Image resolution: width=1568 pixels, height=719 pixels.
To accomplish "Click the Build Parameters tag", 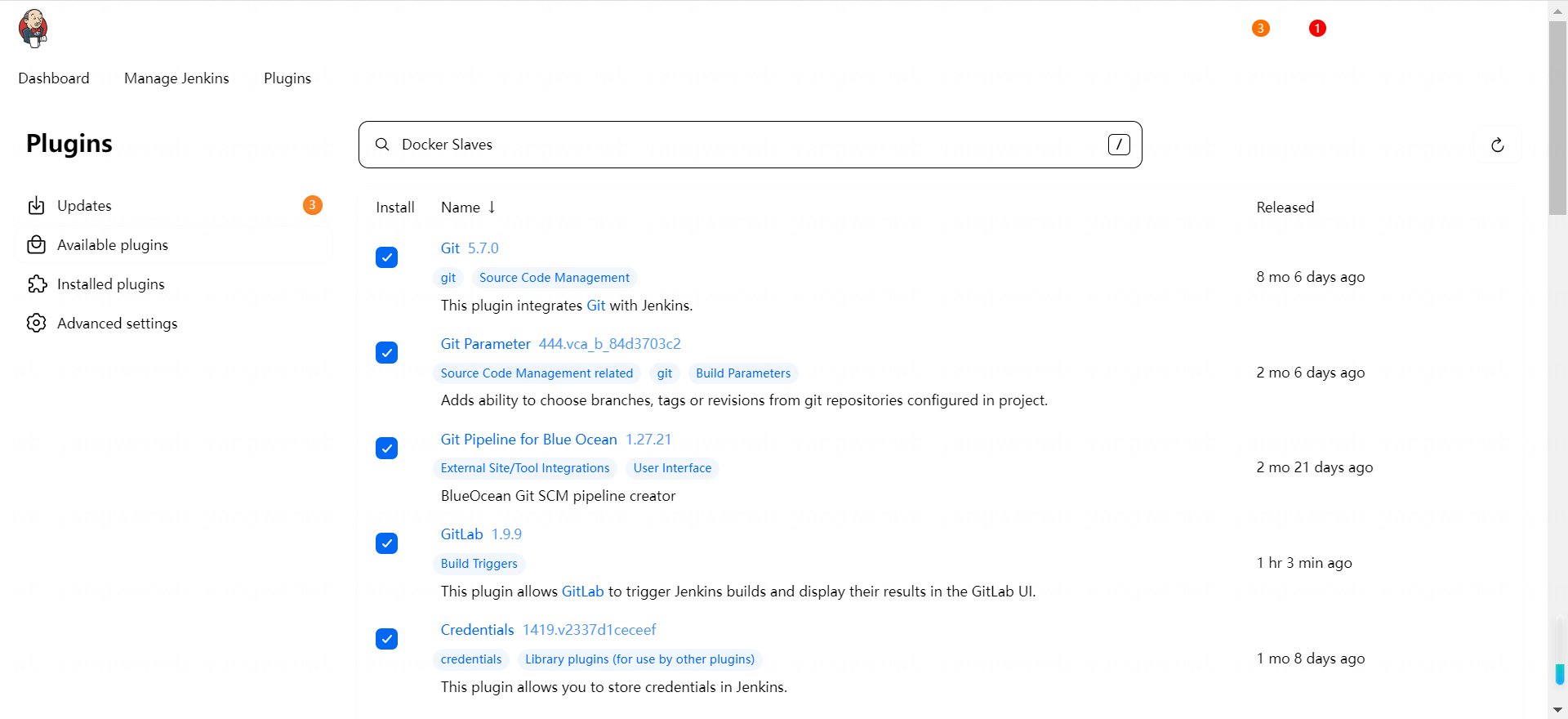I will (743, 373).
